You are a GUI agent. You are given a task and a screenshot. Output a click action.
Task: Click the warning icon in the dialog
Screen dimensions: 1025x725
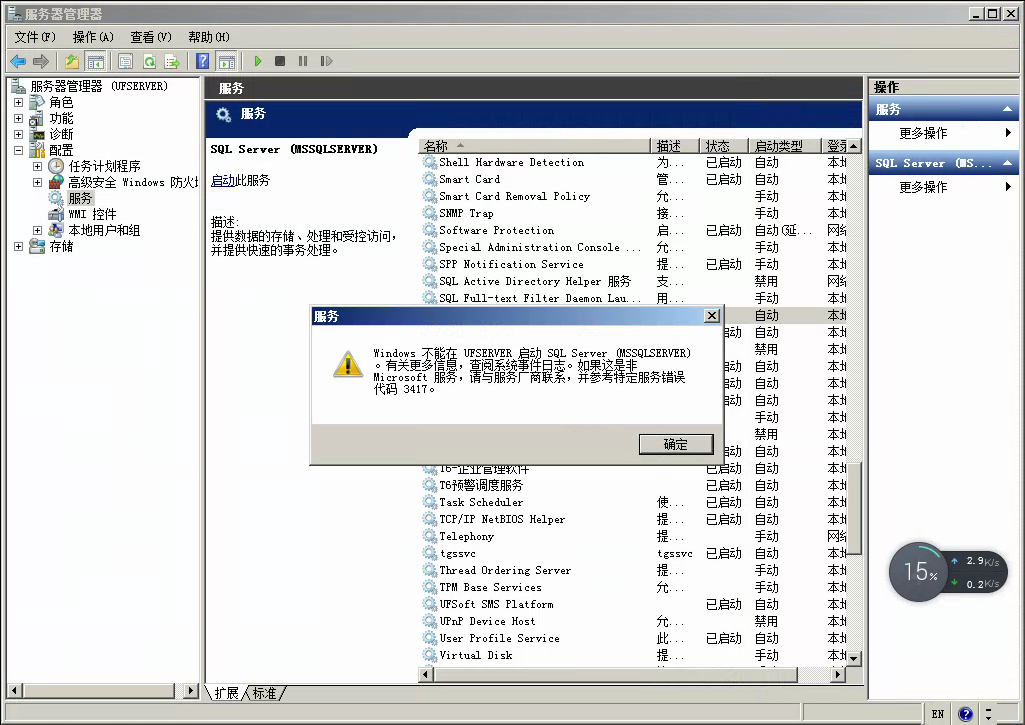pos(348,363)
